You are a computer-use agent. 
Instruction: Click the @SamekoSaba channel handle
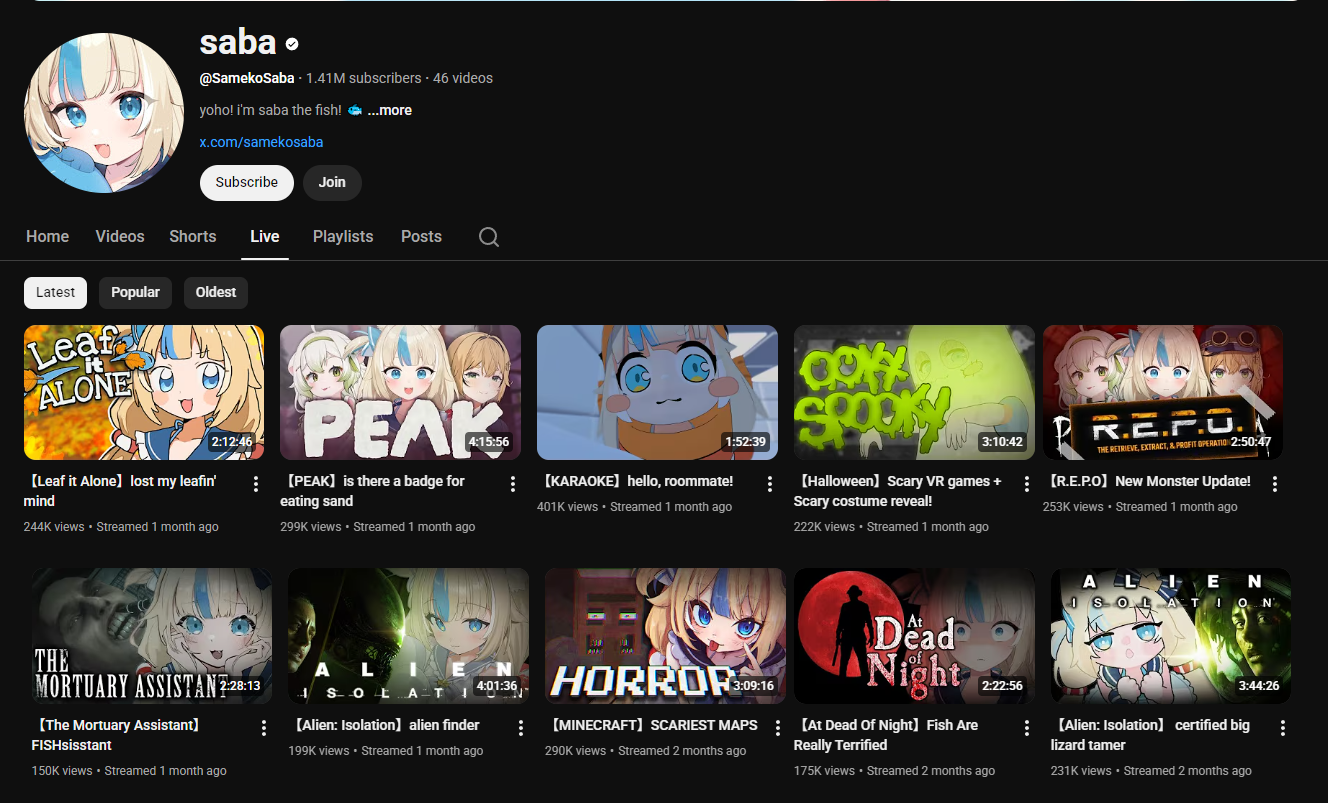(x=247, y=78)
